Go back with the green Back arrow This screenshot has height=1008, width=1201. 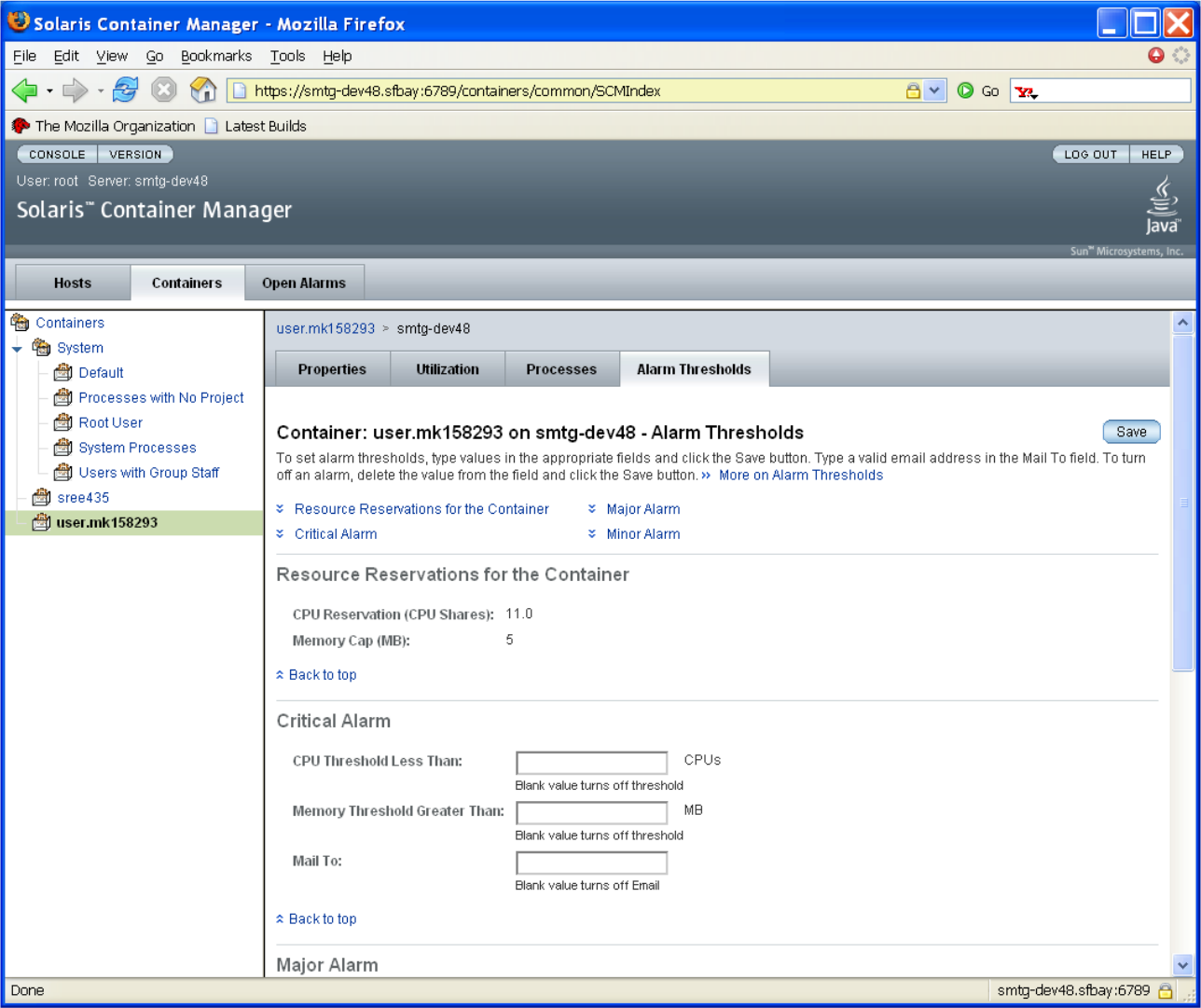[x=25, y=90]
